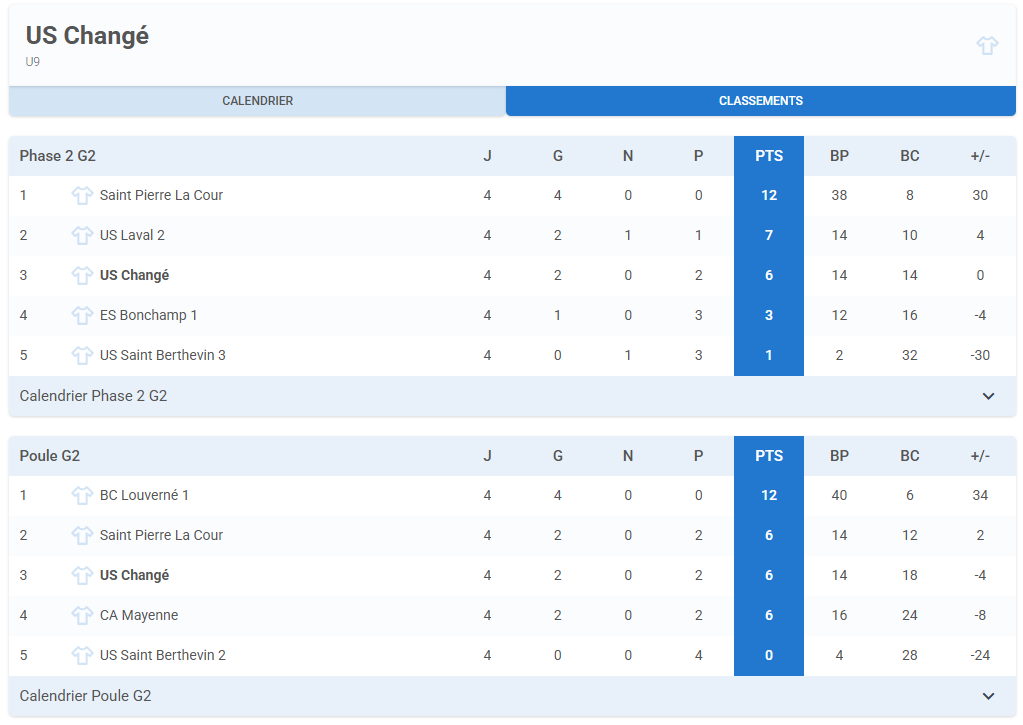Switch to the Calendrier tab

click(x=257, y=101)
